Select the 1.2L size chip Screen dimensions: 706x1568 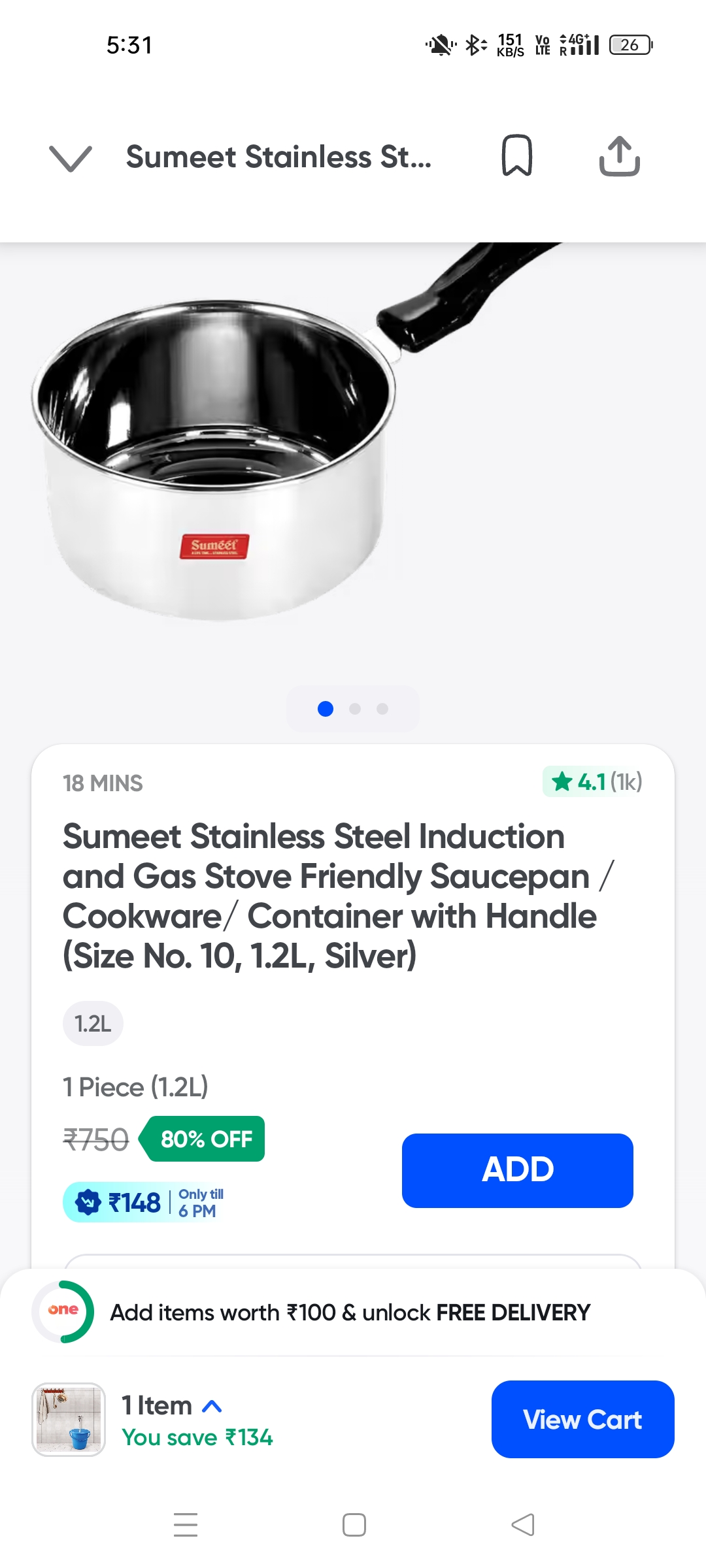coord(93,1024)
